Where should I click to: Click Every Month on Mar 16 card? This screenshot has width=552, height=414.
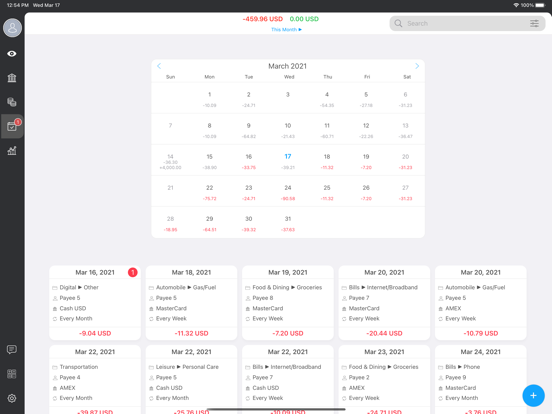coord(76,319)
